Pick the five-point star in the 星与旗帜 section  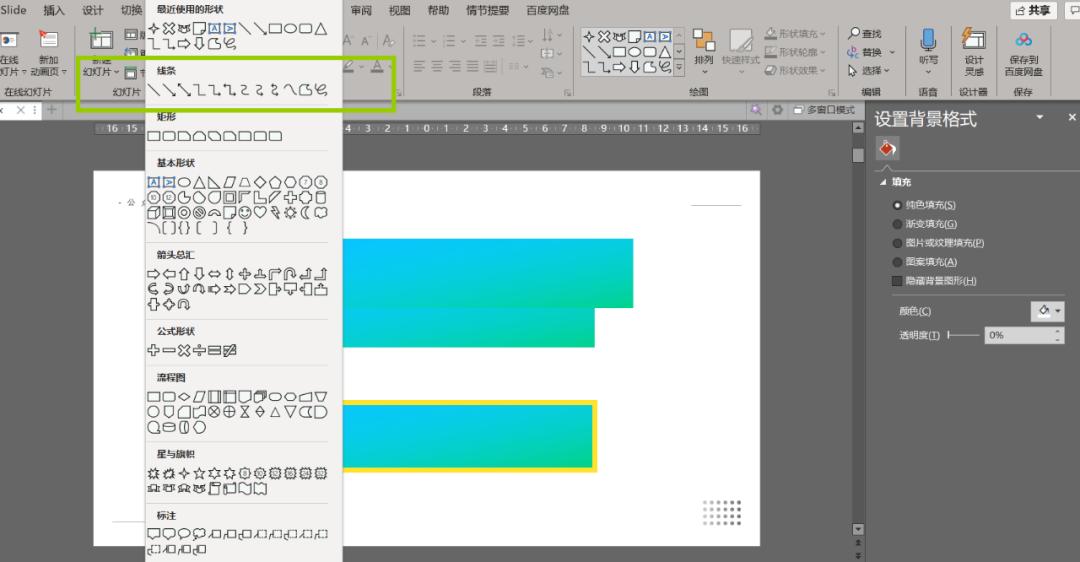tap(199, 473)
